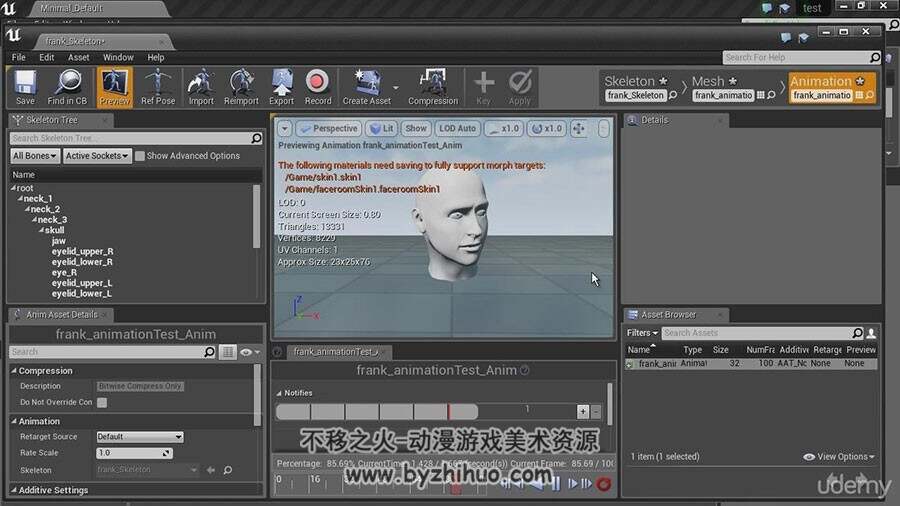This screenshot has width=900, height=506.
Task: Find frank_Skeleton in content browser via magnifier
Action: click(x=673, y=95)
